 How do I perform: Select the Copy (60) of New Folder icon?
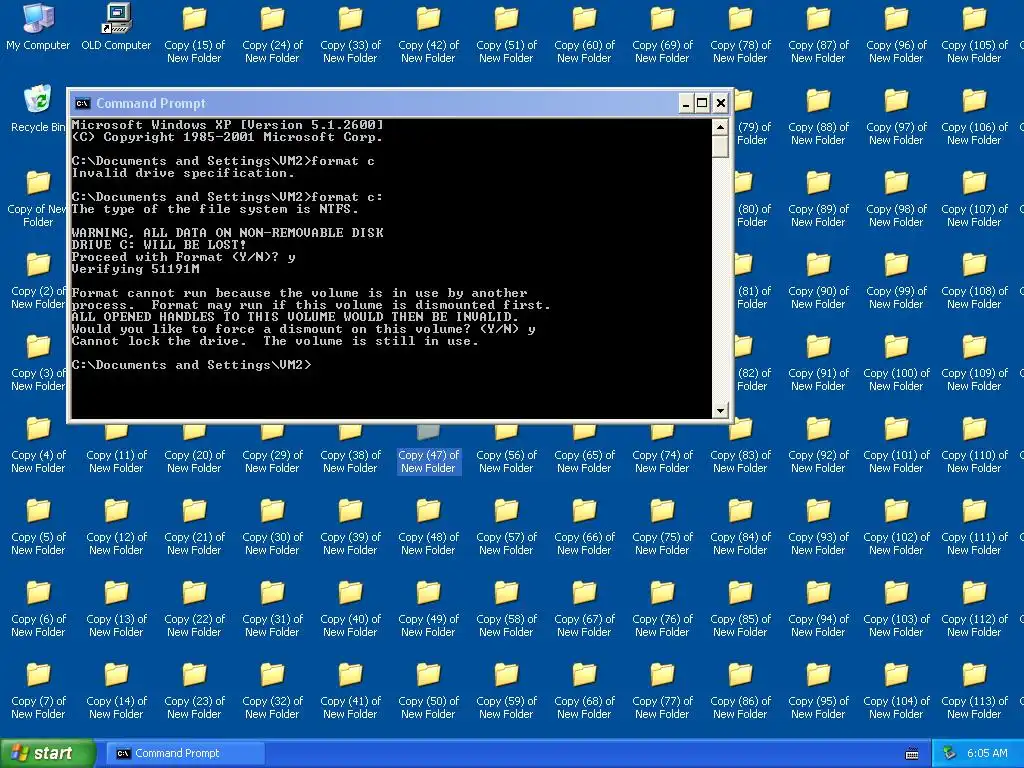584,36
